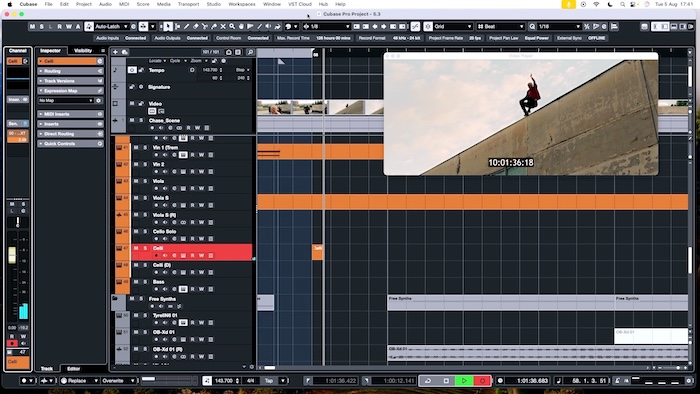
Task: Open the Replace record mode dropdown
Action: point(79,381)
